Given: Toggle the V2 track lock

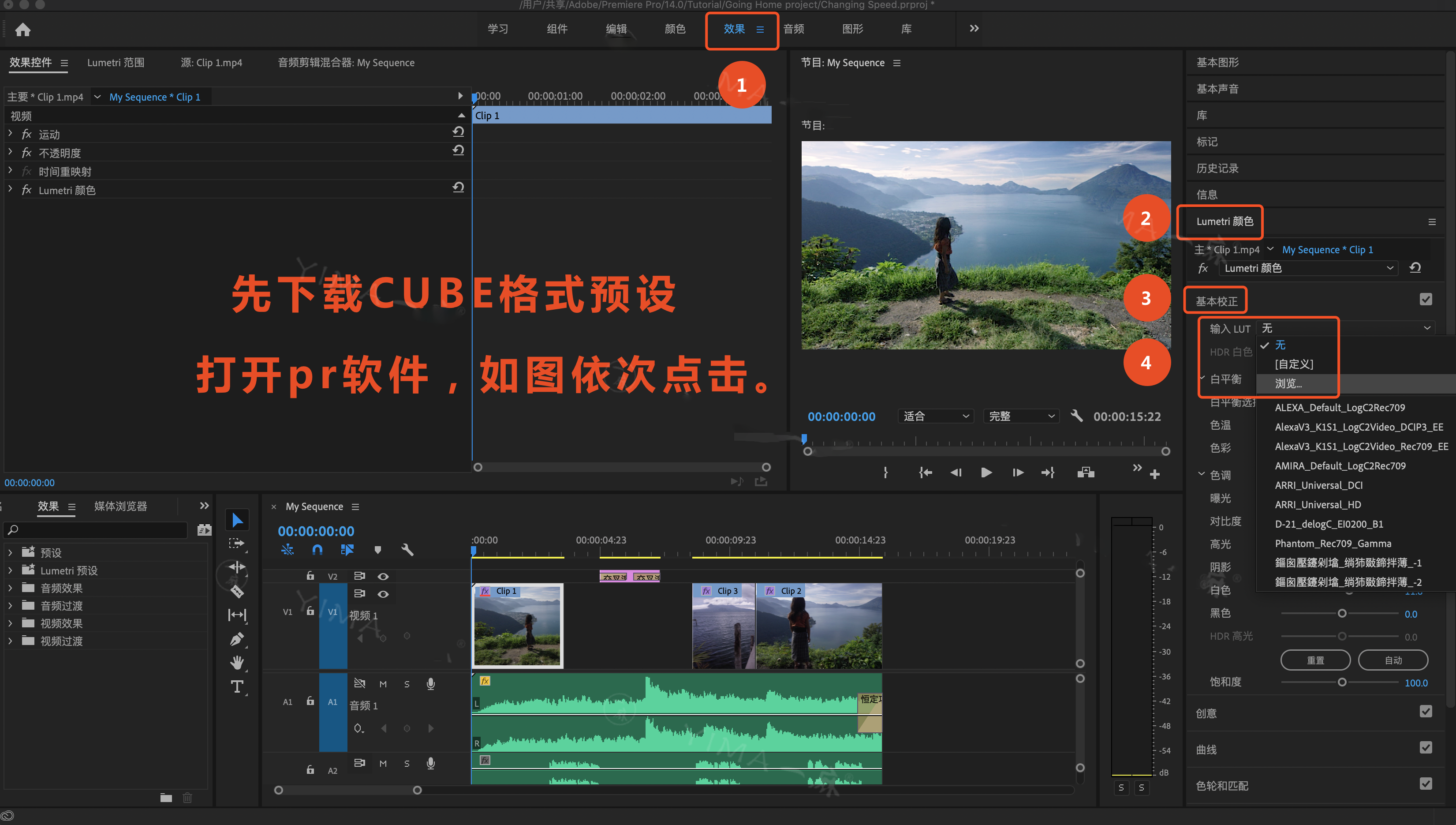Looking at the screenshot, I should pos(310,576).
